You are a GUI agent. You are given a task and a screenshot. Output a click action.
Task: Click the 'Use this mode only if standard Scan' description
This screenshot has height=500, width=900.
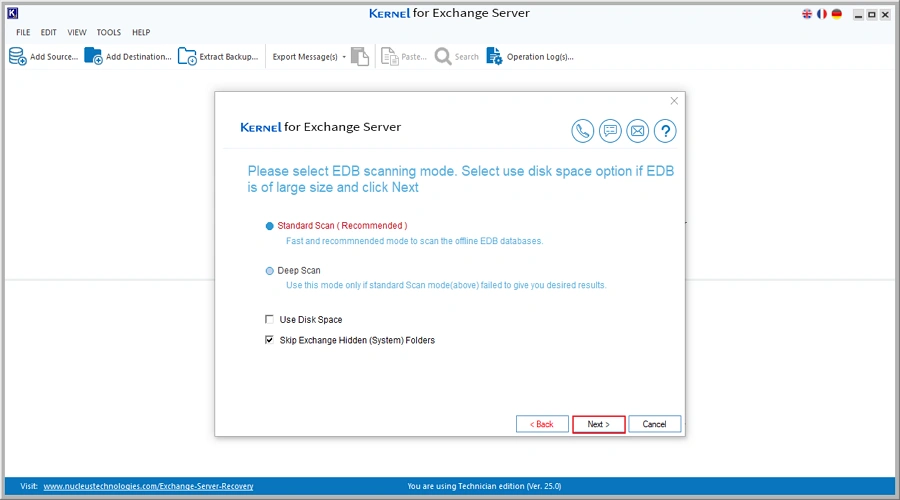[446, 285]
